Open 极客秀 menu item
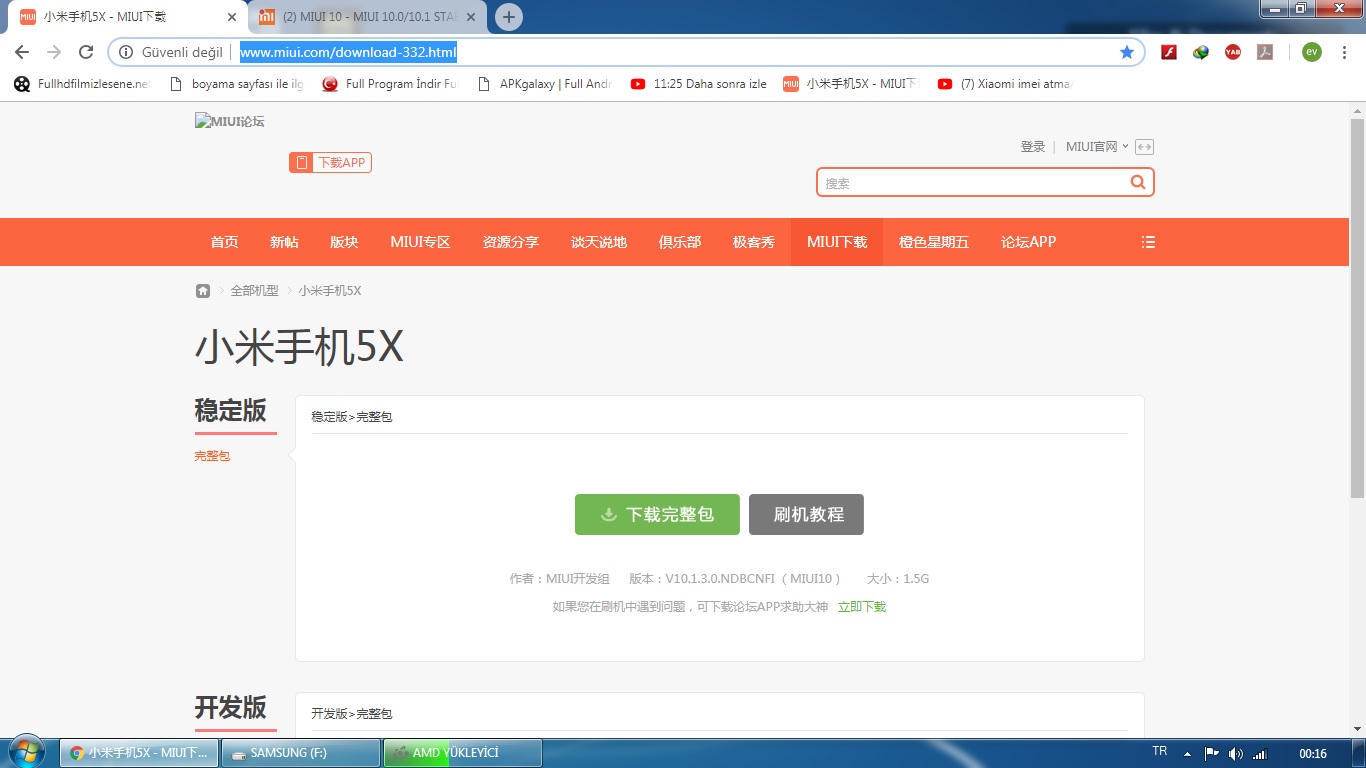The width and height of the screenshot is (1366, 768). pos(754,242)
